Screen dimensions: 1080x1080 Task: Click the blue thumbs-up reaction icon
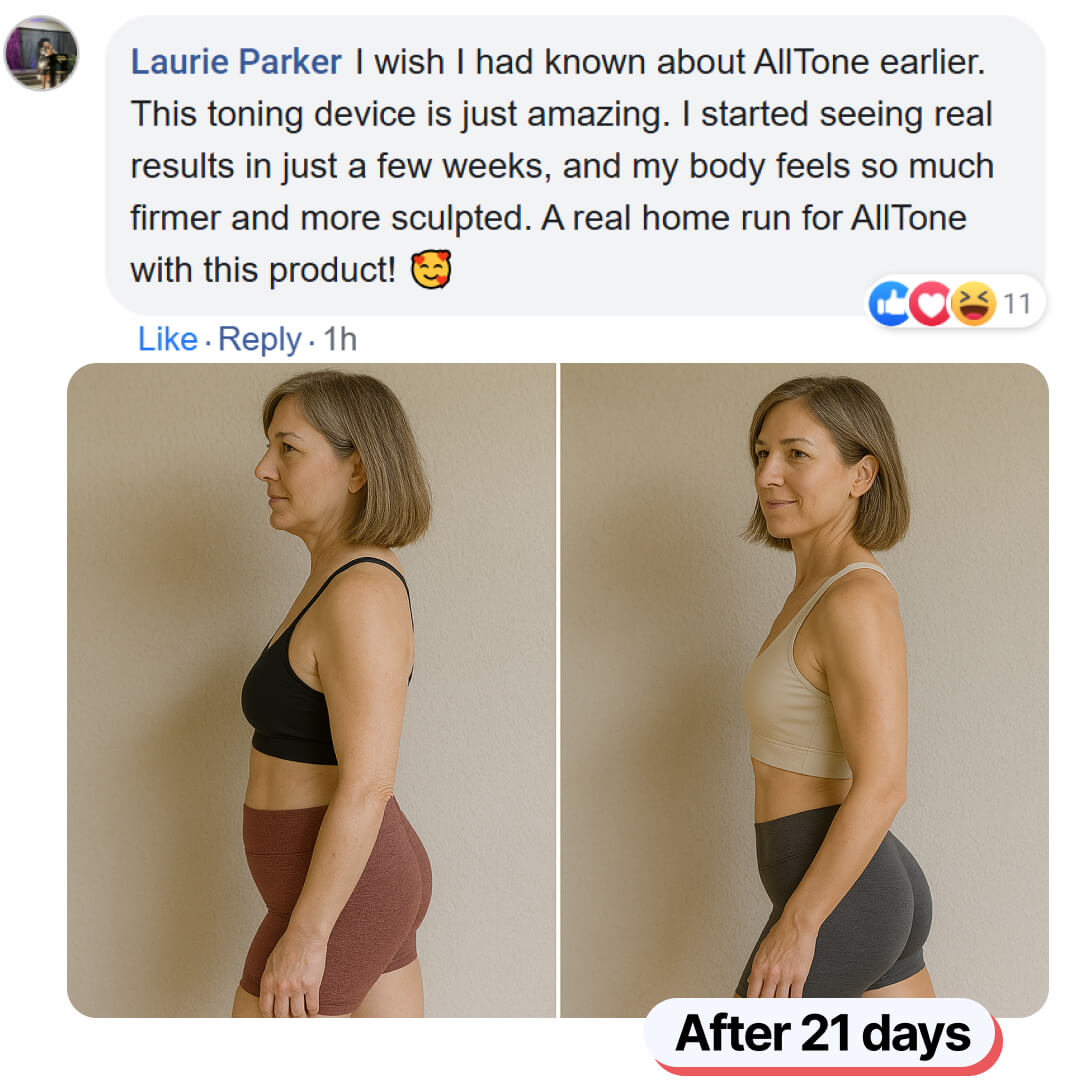889,303
